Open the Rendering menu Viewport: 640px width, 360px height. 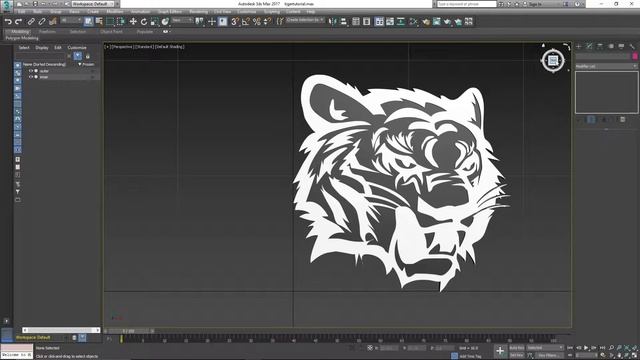tap(198, 12)
